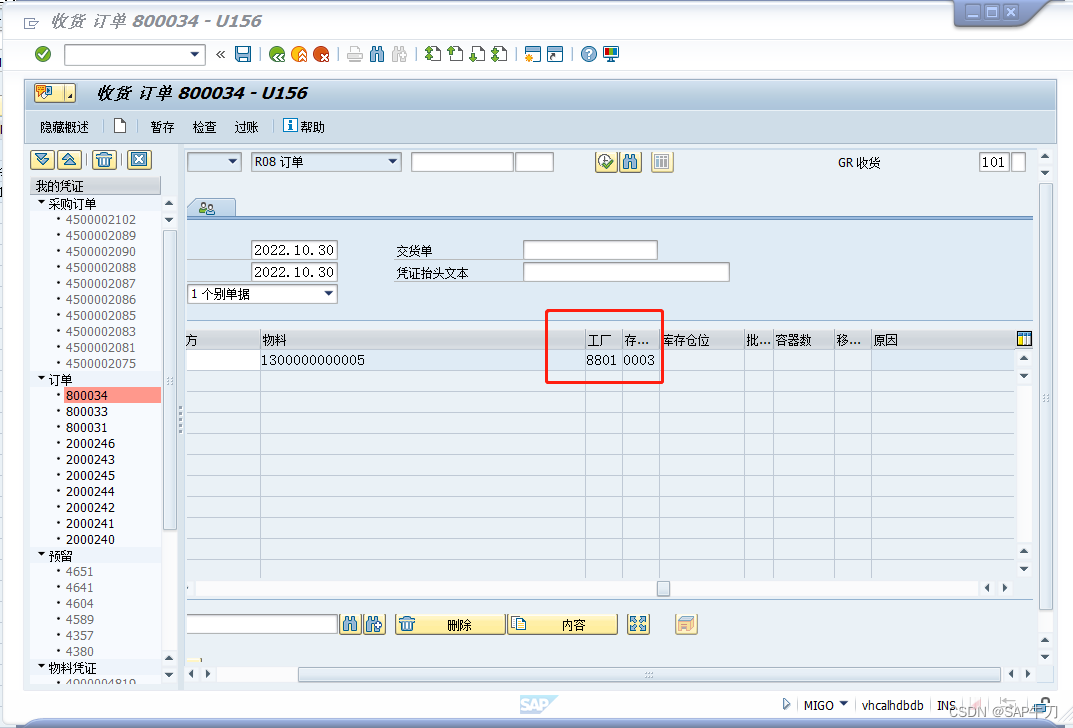
Task: Select order 800033 in tree
Action: pyautogui.click(x=87, y=412)
